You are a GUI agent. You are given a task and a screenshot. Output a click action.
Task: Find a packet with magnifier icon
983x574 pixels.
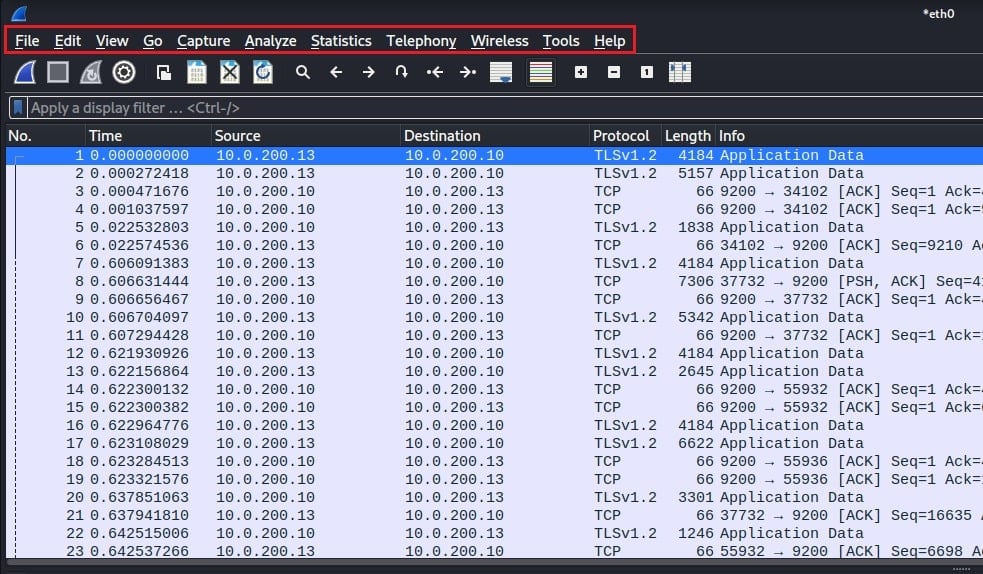point(303,73)
